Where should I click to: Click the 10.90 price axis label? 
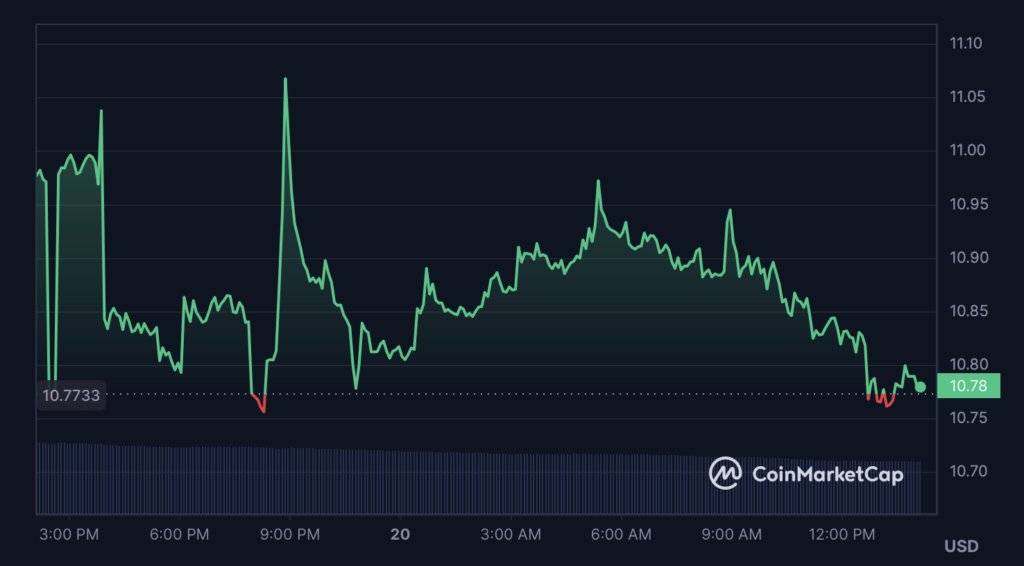[968, 258]
